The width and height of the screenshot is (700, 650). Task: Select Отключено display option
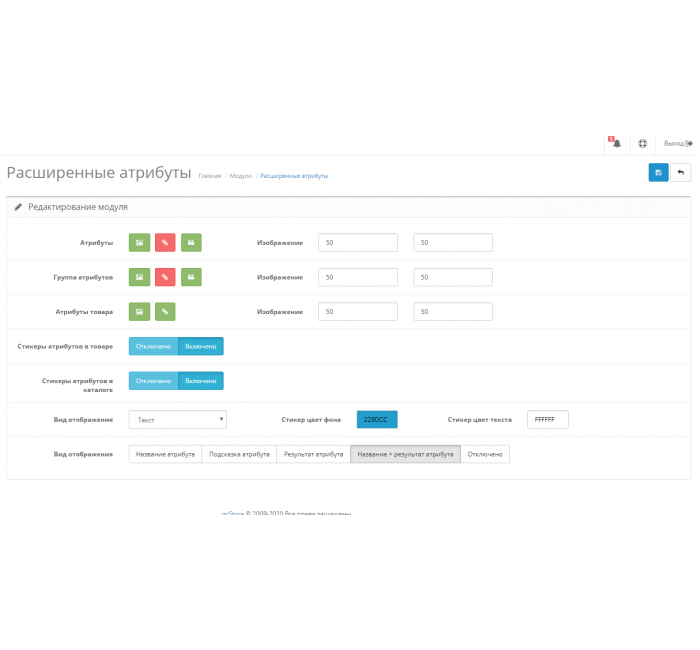(x=485, y=454)
